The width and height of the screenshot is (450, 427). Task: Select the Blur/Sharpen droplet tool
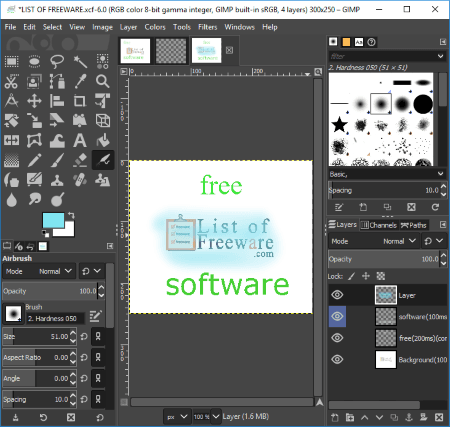coord(12,200)
